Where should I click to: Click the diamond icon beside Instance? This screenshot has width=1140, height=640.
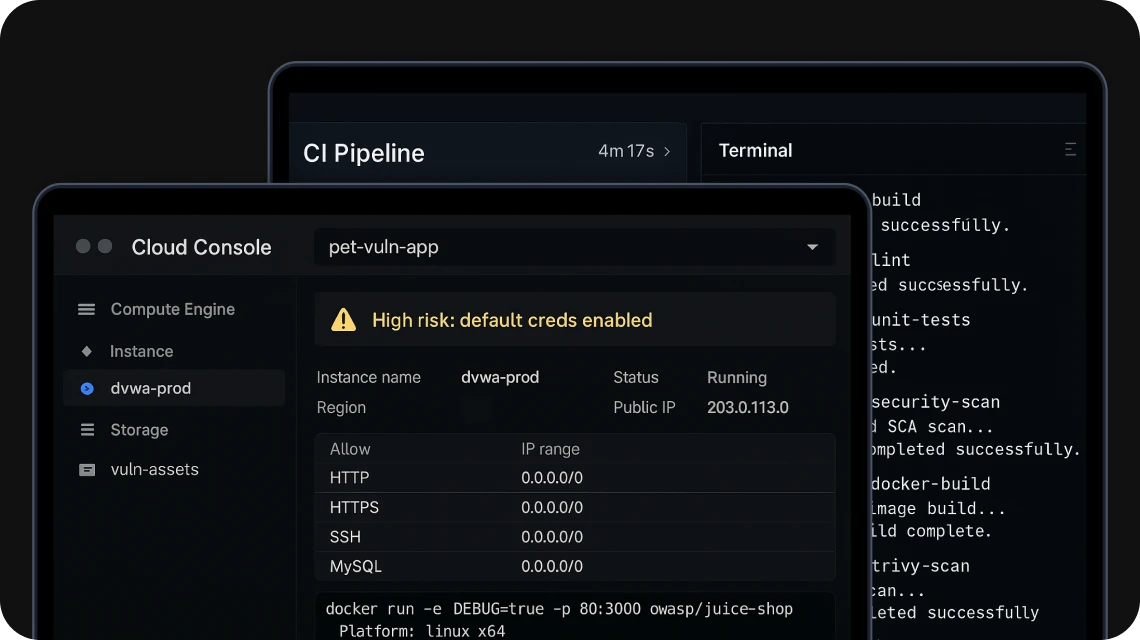tap(87, 352)
